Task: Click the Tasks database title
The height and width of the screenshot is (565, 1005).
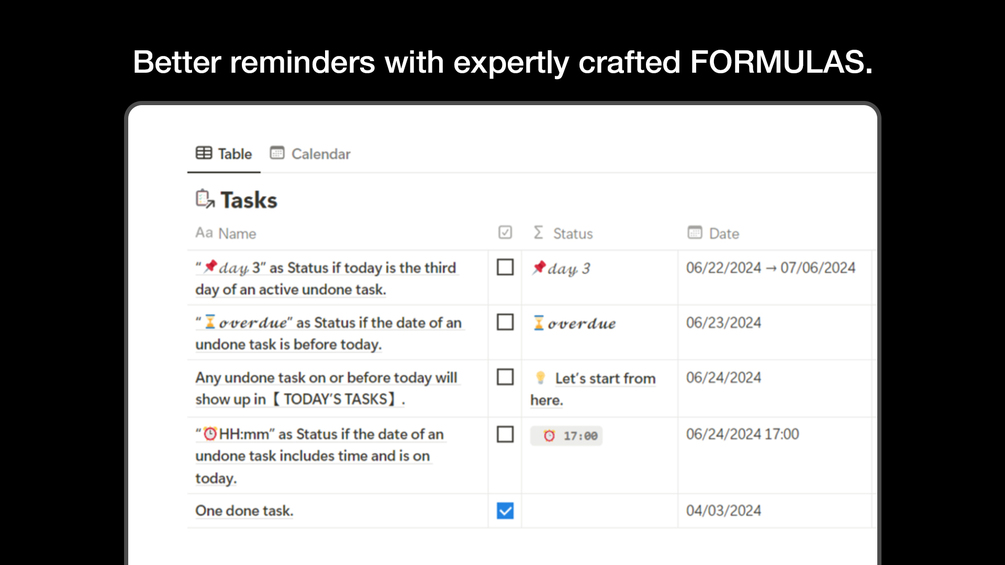Action: pos(249,200)
